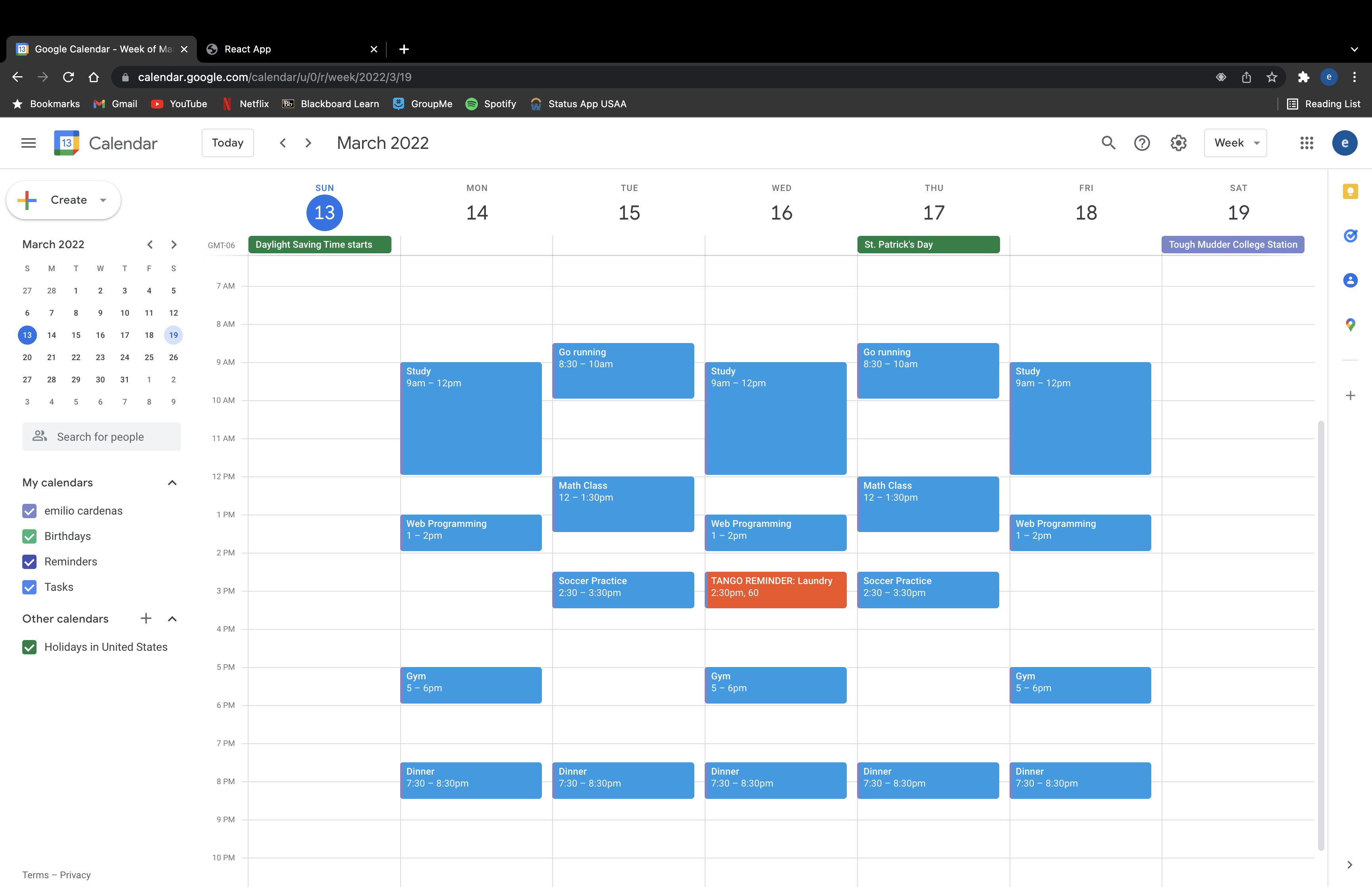Click the Today button
Viewport: 1372px width, 887px height.
click(227, 143)
